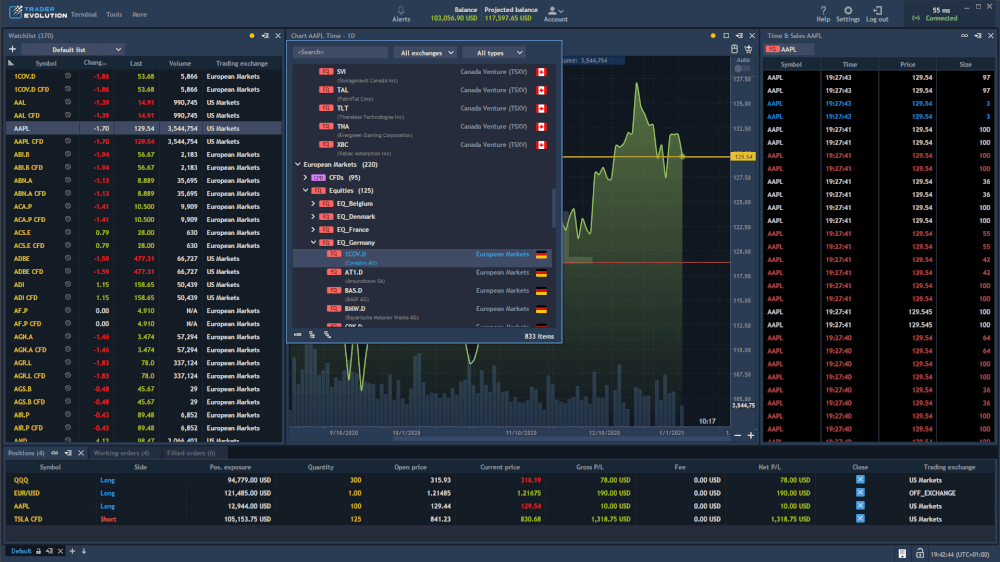
Task: Expand the EQ_France node
Action: (313, 230)
